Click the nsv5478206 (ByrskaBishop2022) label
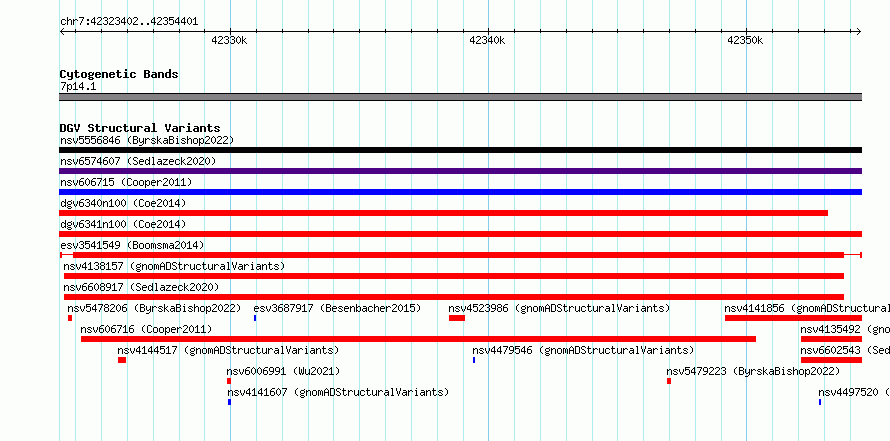The height and width of the screenshot is (441, 890). click(x=154, y=308)
